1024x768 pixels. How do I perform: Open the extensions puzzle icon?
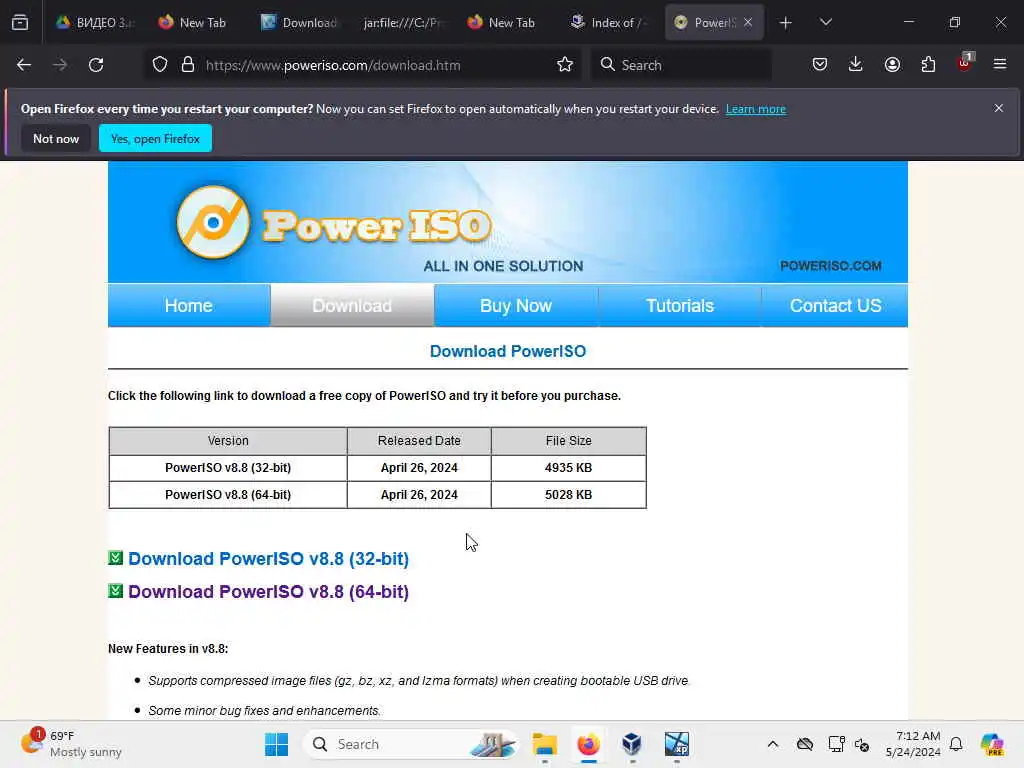(x=928, y=65)
